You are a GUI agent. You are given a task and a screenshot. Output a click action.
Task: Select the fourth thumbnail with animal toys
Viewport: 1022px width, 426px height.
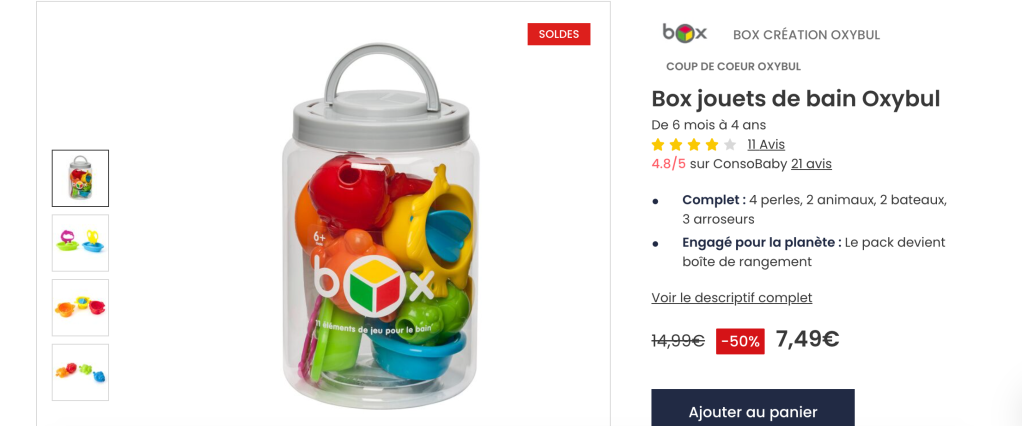[80, 372]
